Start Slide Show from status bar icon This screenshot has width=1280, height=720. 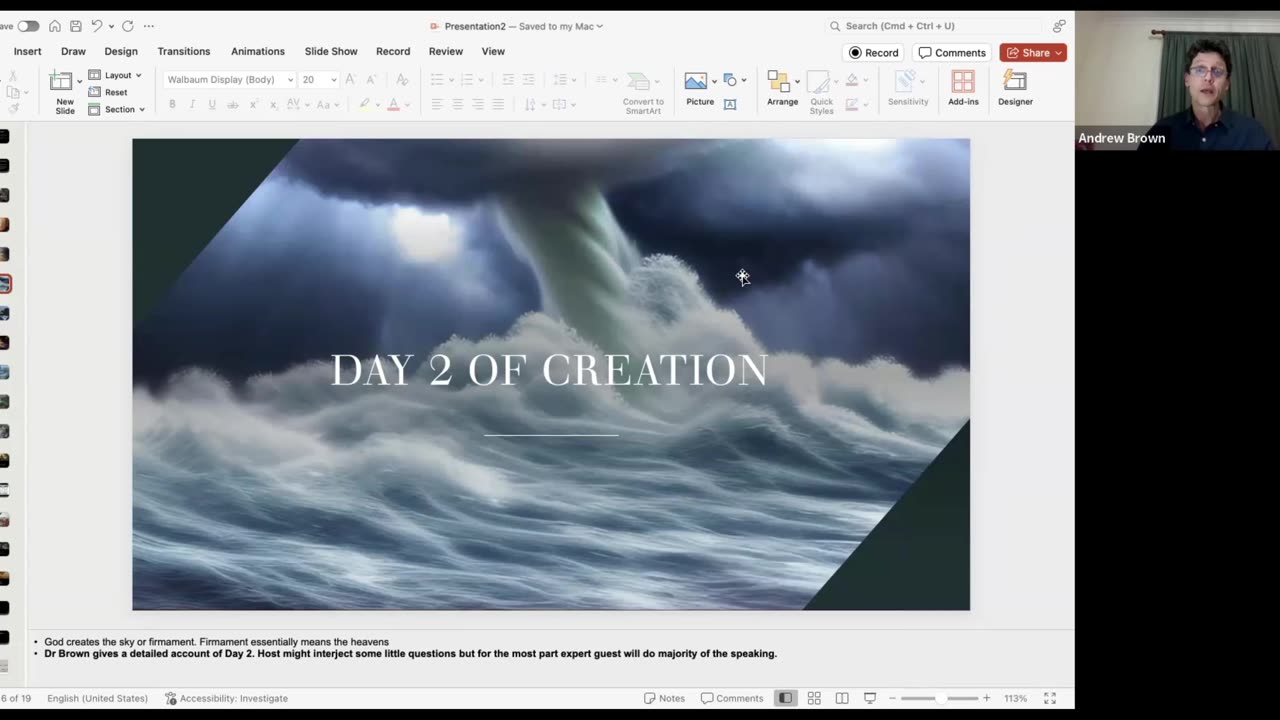(870, 698)
